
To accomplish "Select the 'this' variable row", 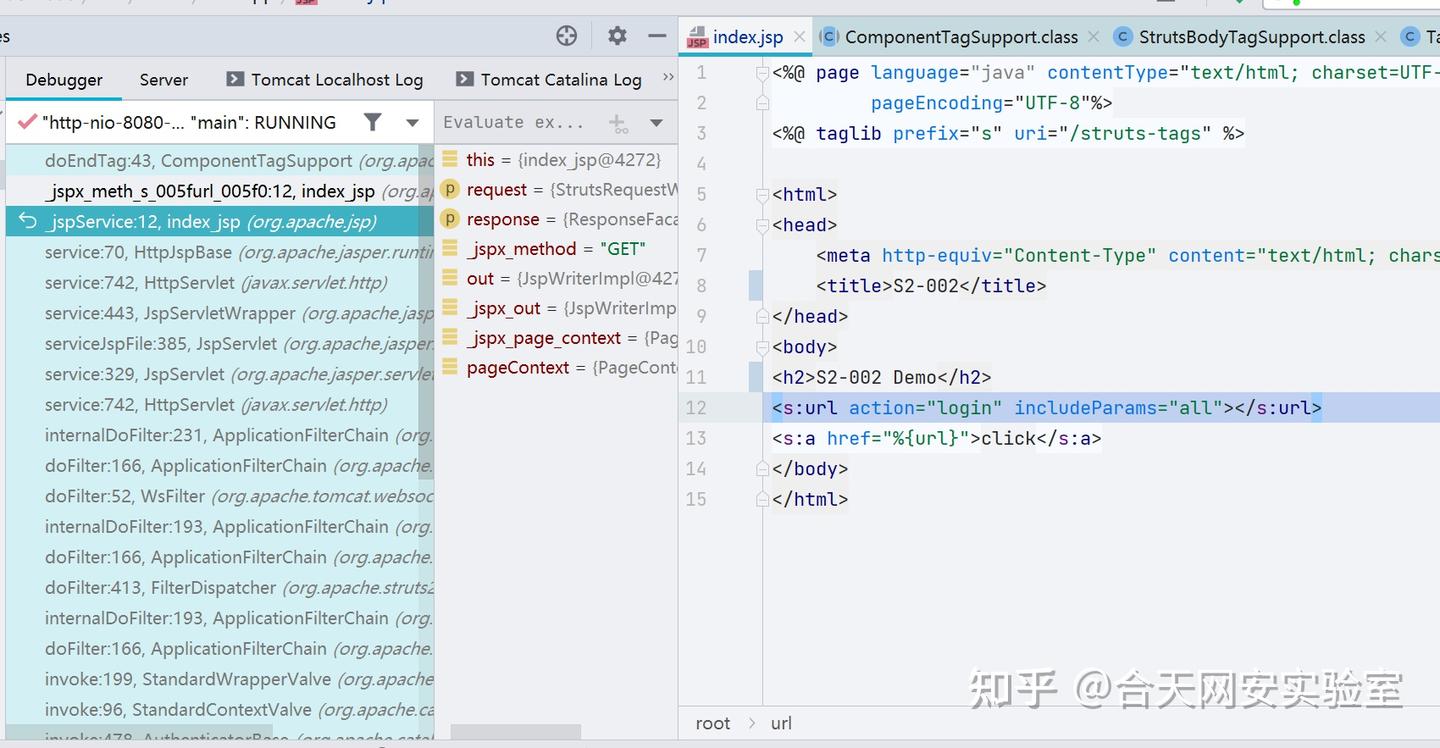I will click(558, 160).
